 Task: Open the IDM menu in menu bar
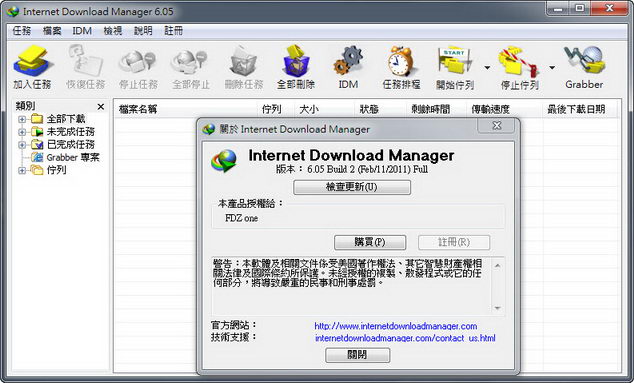(82, 31)
